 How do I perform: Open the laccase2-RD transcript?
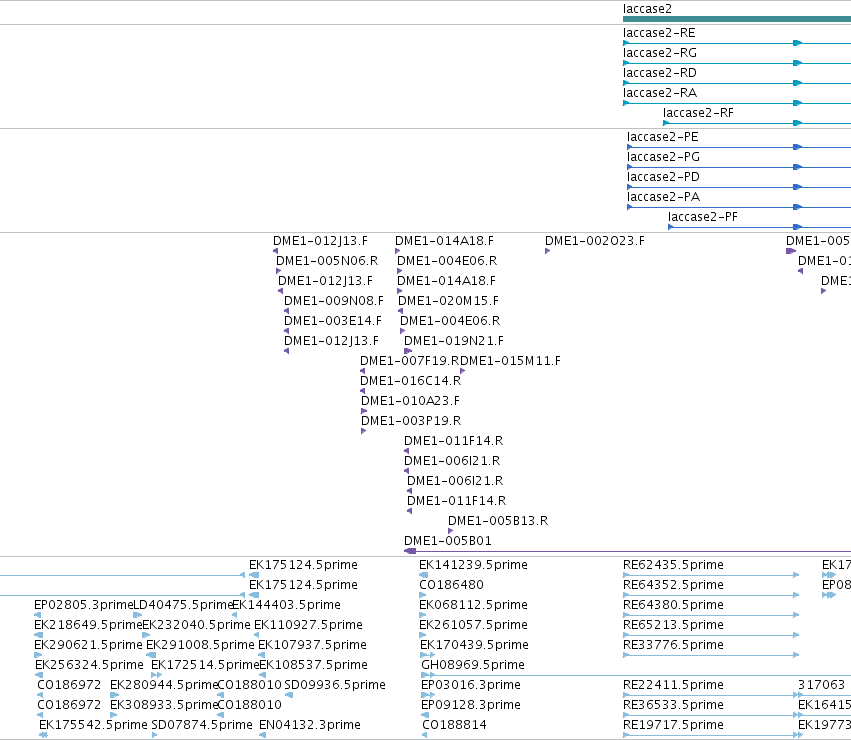659,73
